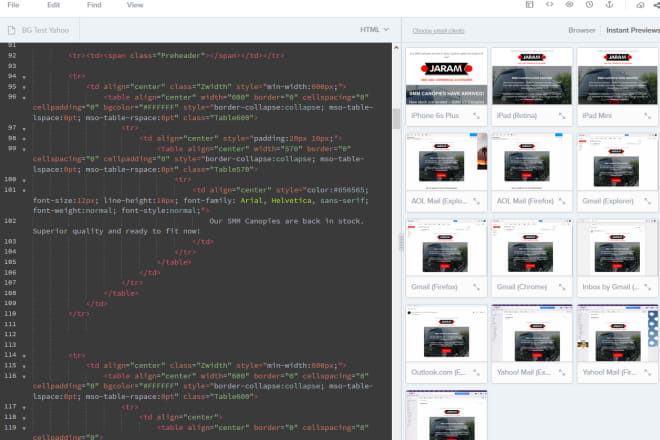660x440 pixels.
Task: Collapse code fold at line 95
Action: [24, 87]
